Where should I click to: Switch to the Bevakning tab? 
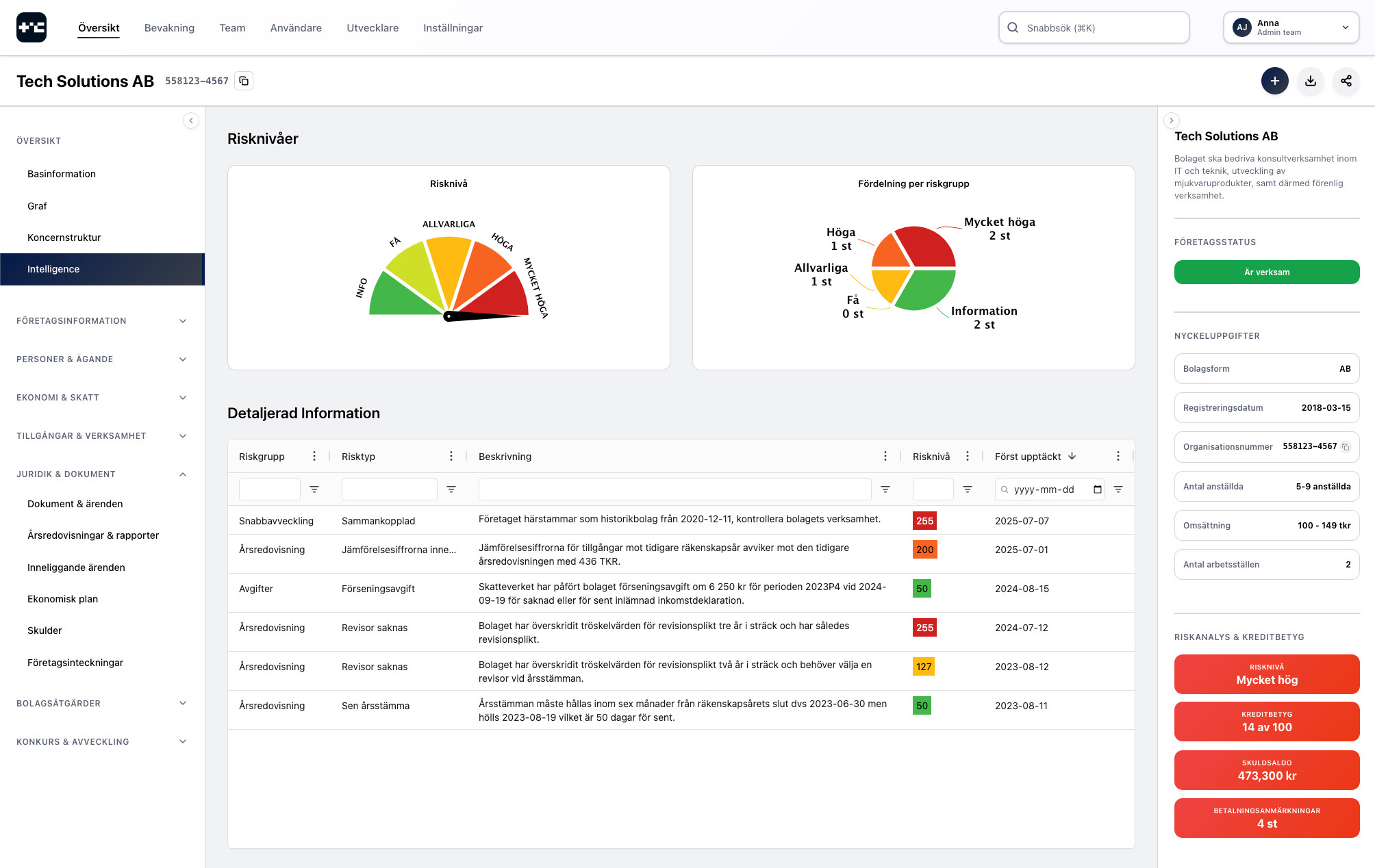tap(169, 27)
